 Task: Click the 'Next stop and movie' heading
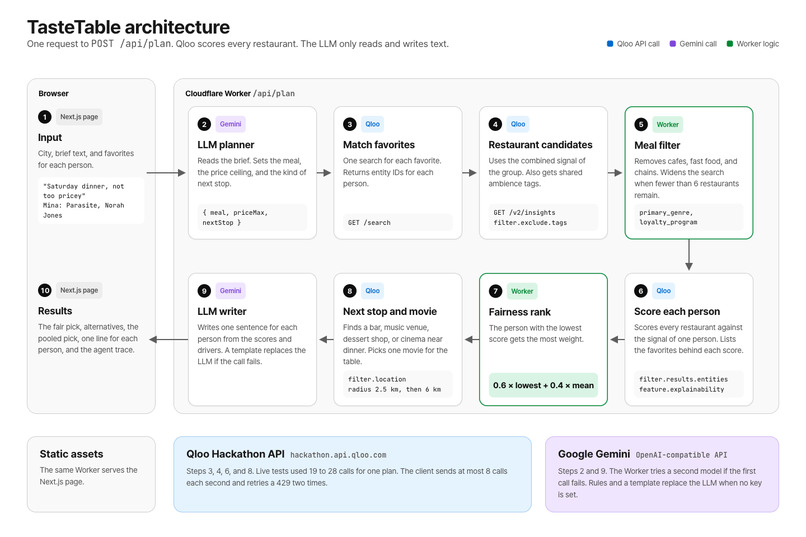pyautogui.click(x=390, y=311)
